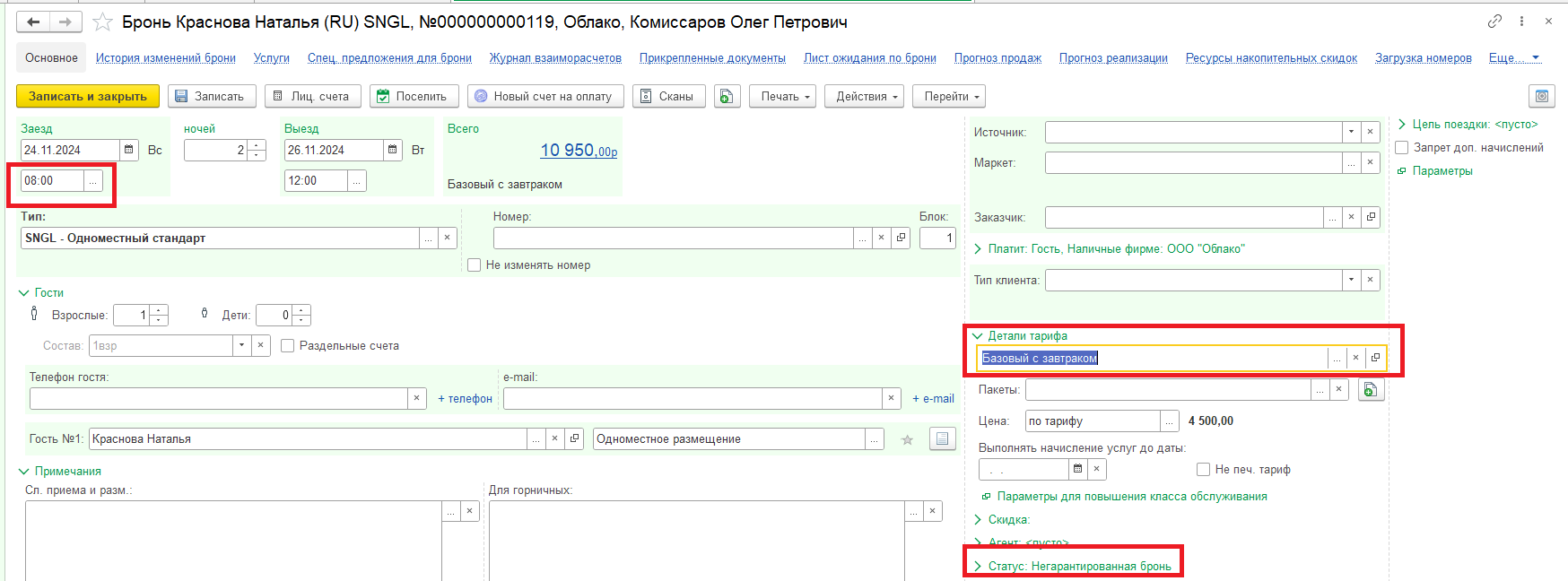Clear the Маркет field

[x=1370, y=162]
